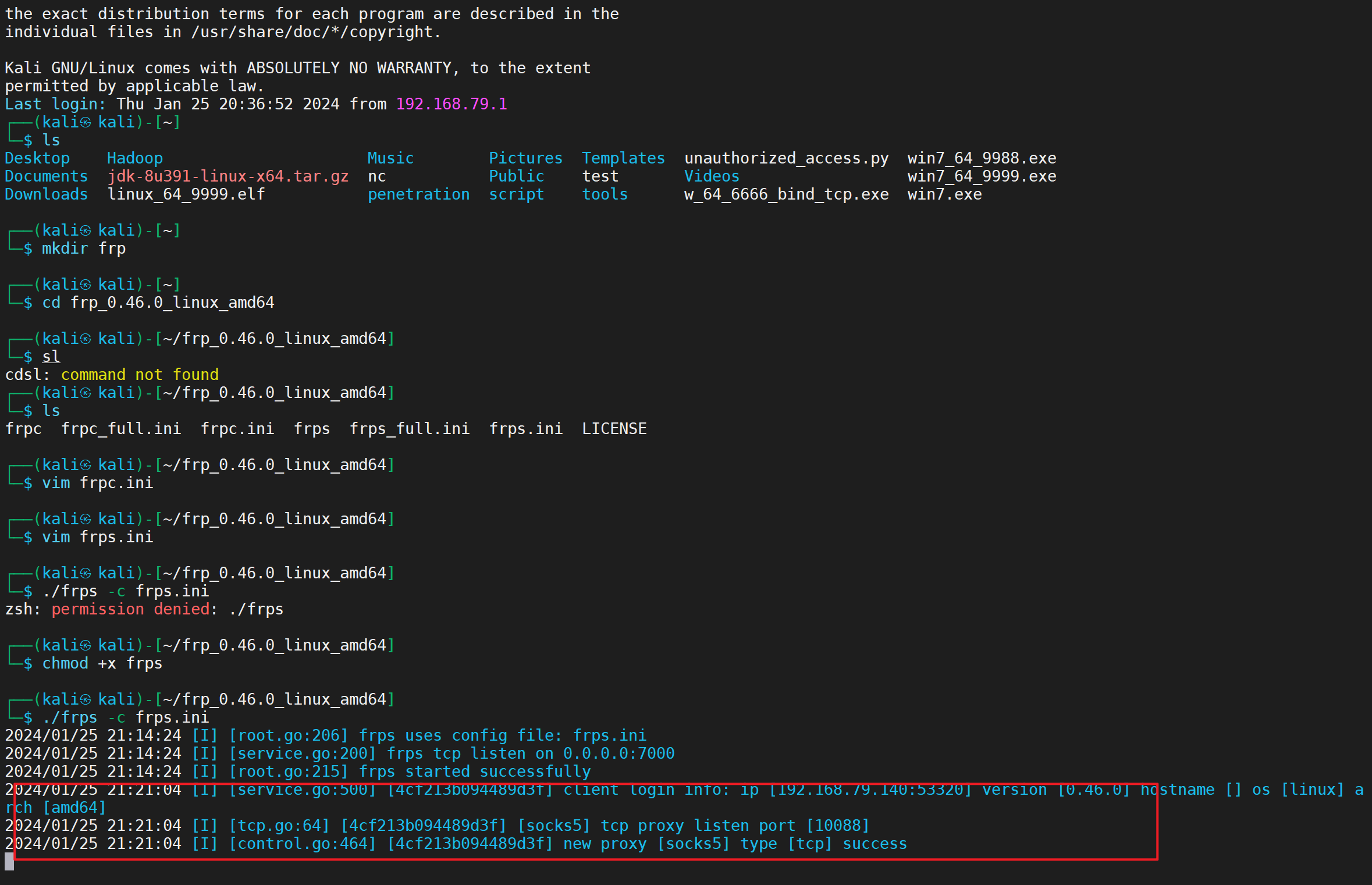Click the w_64_6666_bind_tcp.exe entry

(786, 194)
